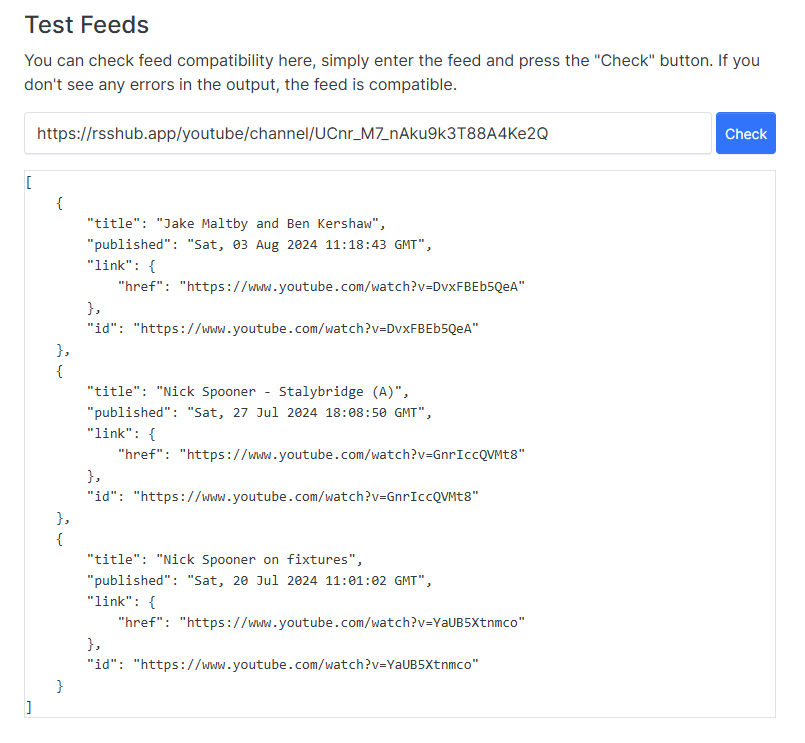This screenshot has width=805, height=743.
Task: Click the 27 Jul 2024 published date
Action: click(306, 412)
